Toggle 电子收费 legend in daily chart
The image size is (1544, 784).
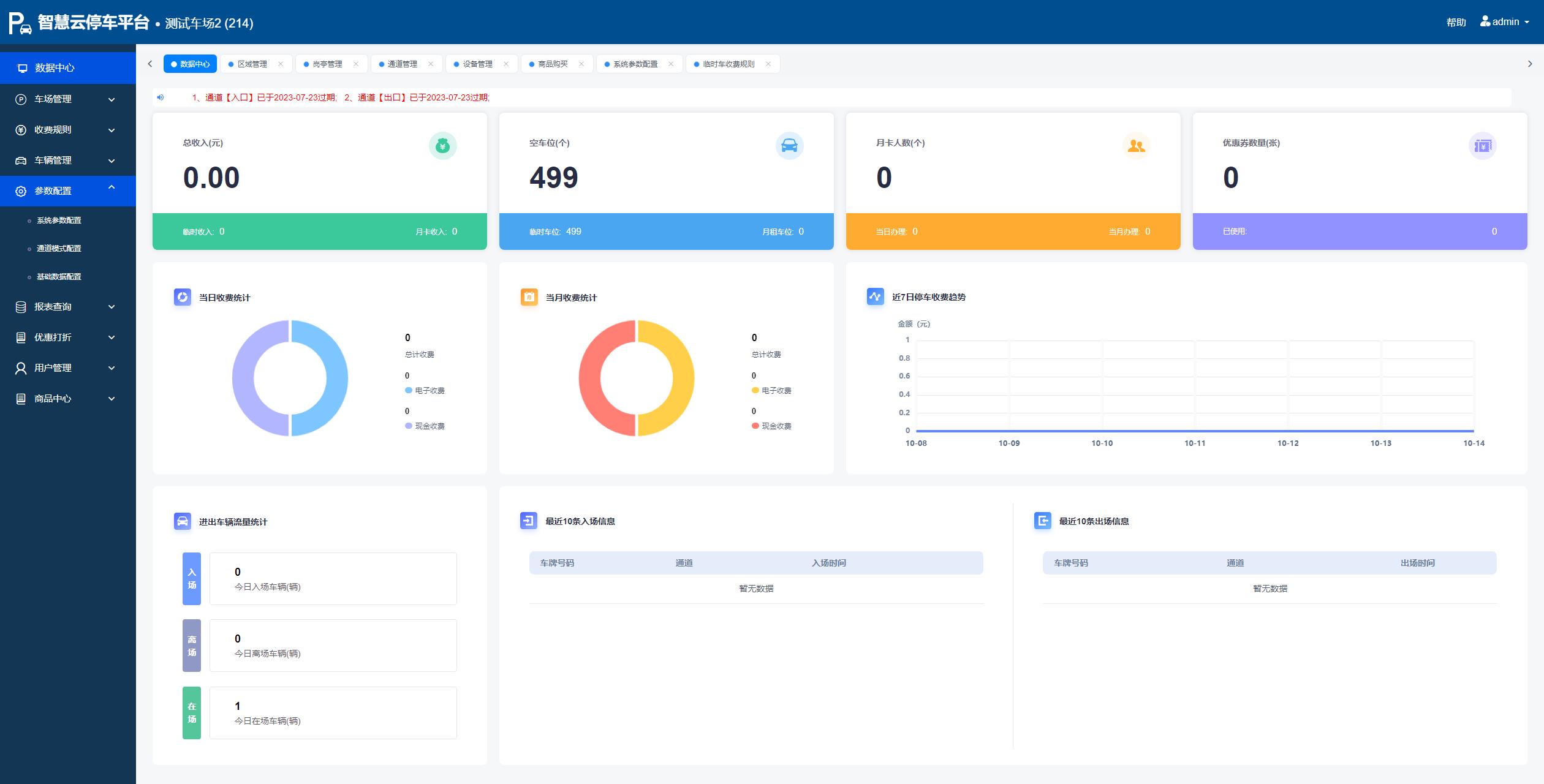(429, 390)
